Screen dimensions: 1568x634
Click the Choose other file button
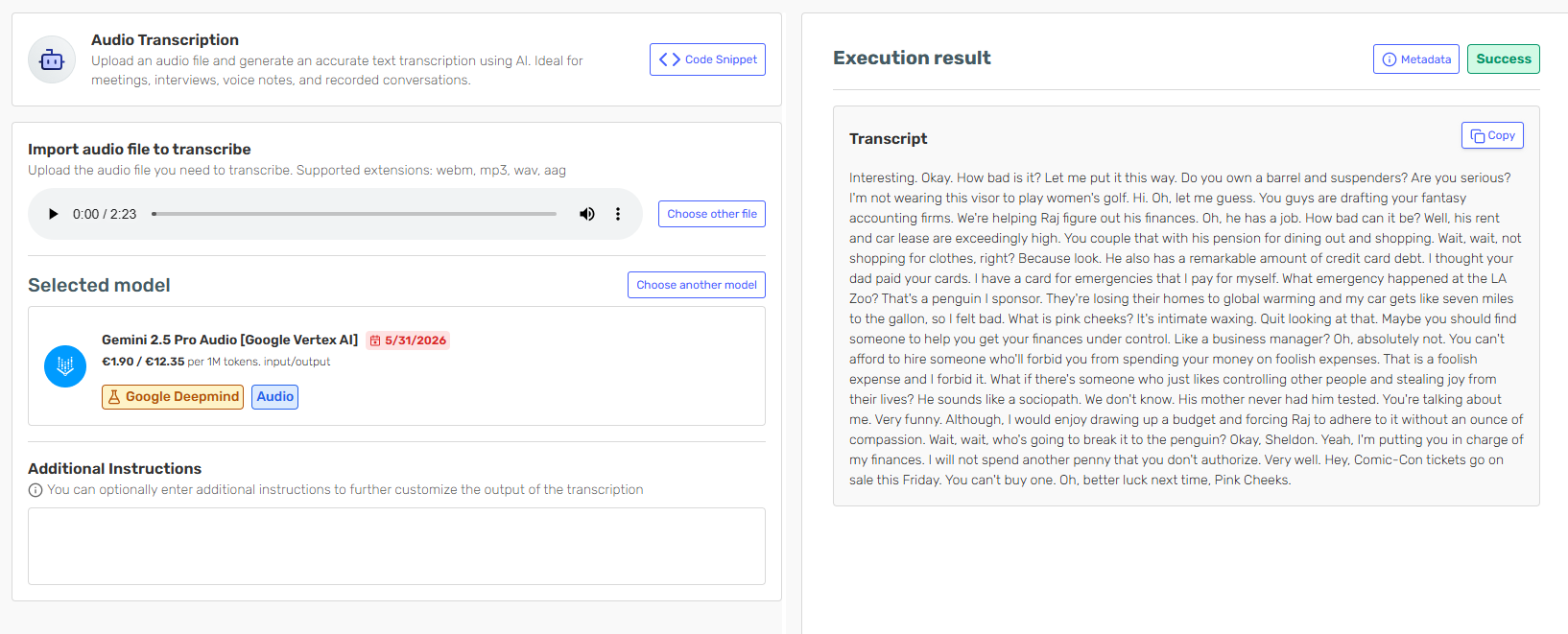[x=711, y=213]
